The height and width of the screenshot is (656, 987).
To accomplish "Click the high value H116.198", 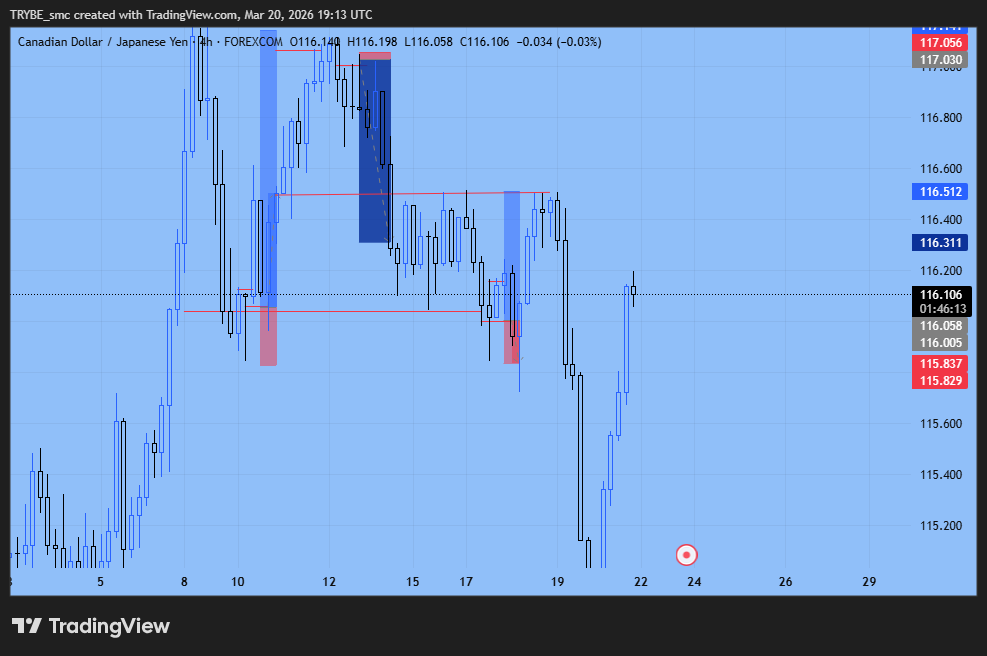I will [x=372, y=42].
